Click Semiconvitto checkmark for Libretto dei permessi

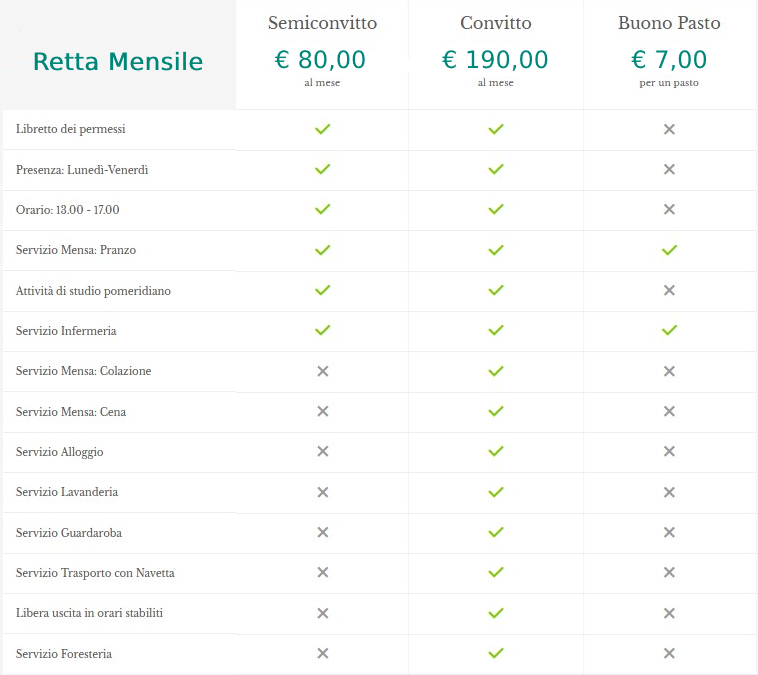322,129
